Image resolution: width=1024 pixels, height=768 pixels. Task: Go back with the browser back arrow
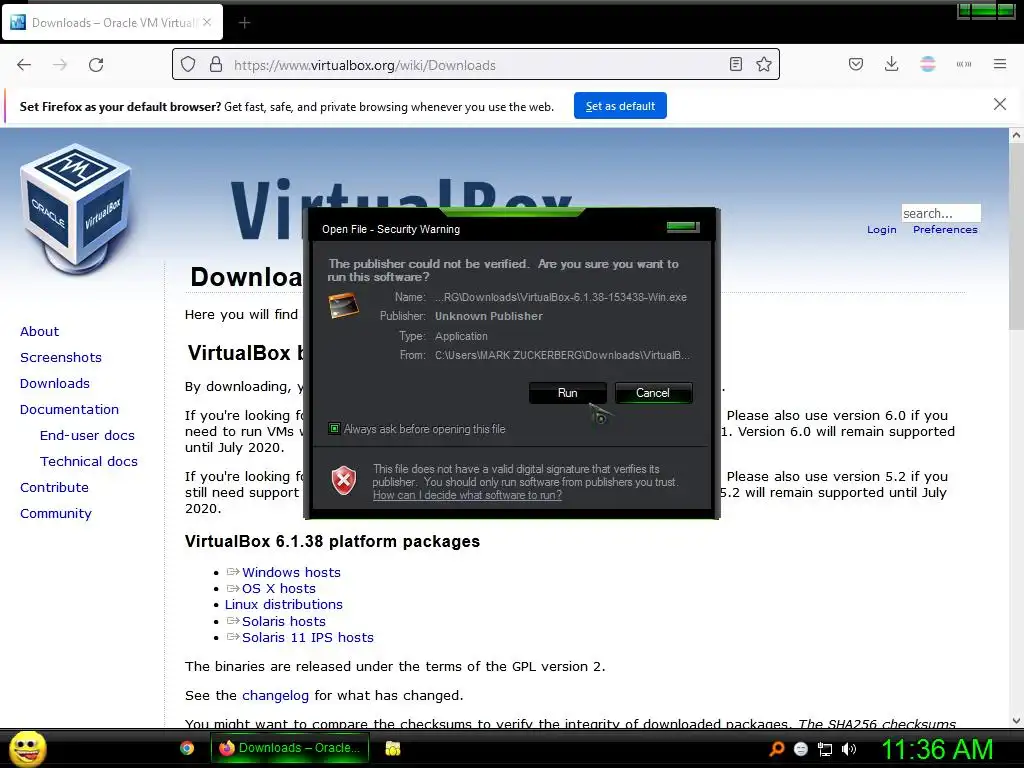pos(24,65)
